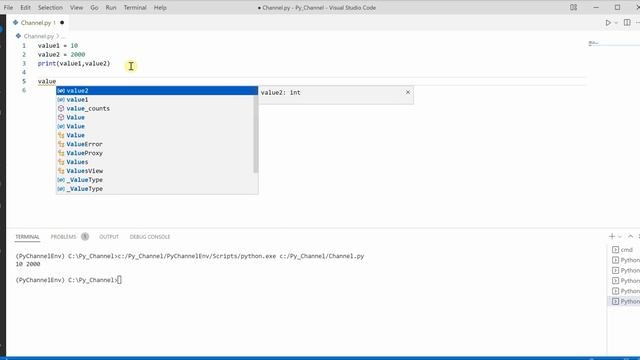Select the cmd terminal in the list

coord(624,250)
